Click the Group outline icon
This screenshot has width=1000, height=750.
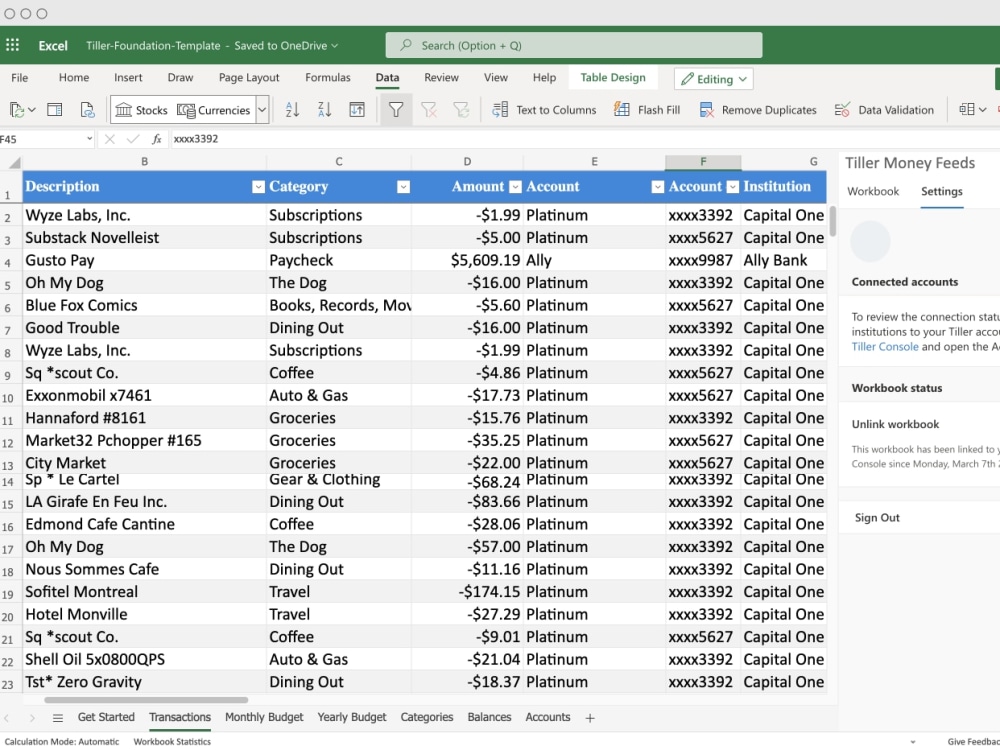pyautogui.click(x=967, y=110)
